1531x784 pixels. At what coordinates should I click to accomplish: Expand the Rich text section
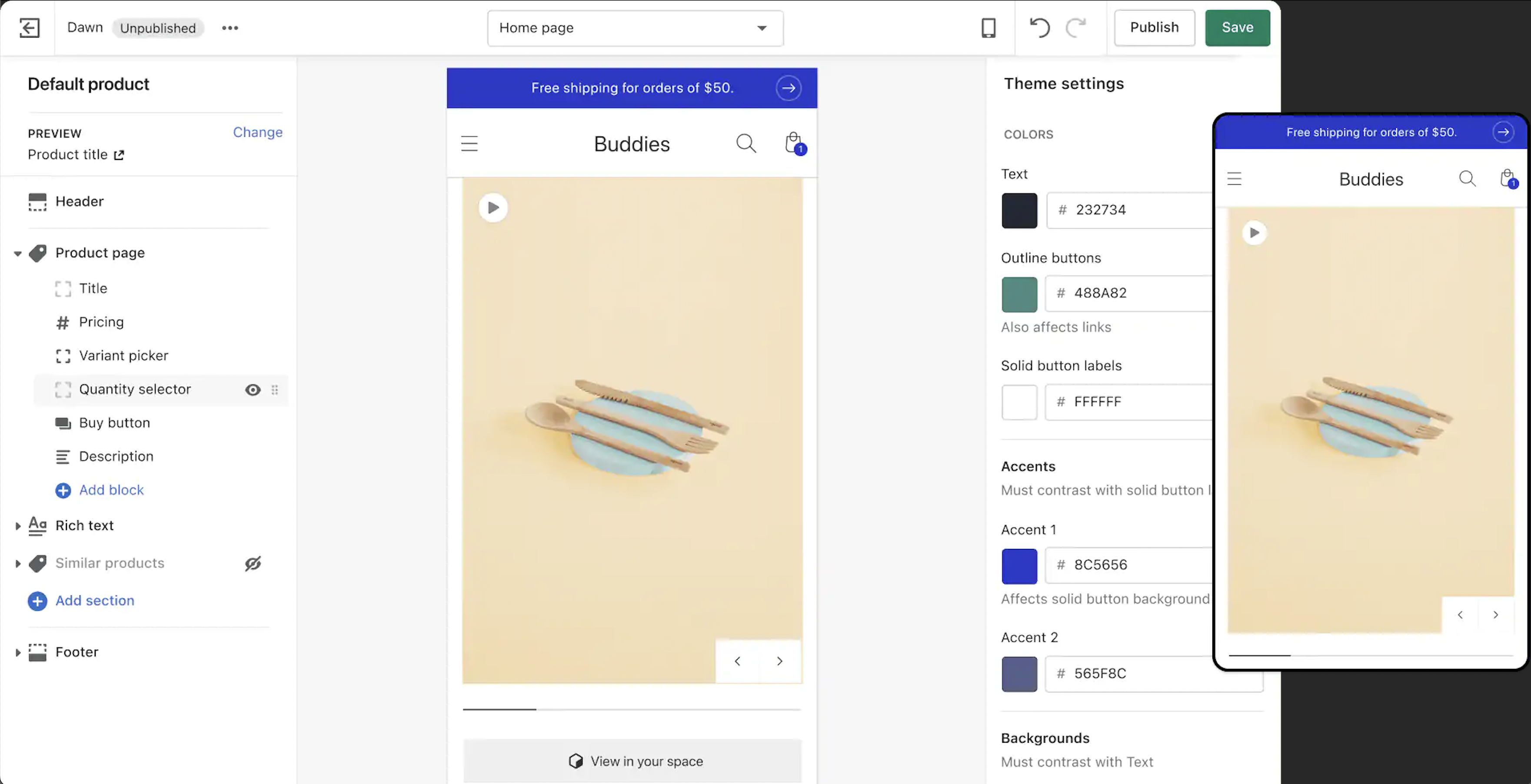tap(17, 525)
